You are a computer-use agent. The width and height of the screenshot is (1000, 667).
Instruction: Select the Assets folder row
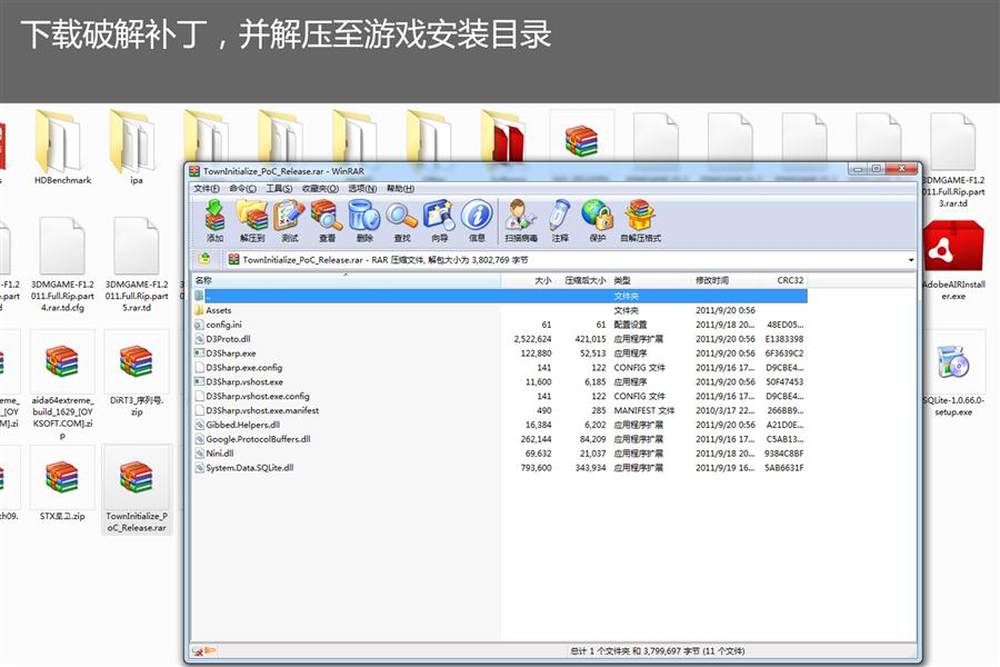500,311
